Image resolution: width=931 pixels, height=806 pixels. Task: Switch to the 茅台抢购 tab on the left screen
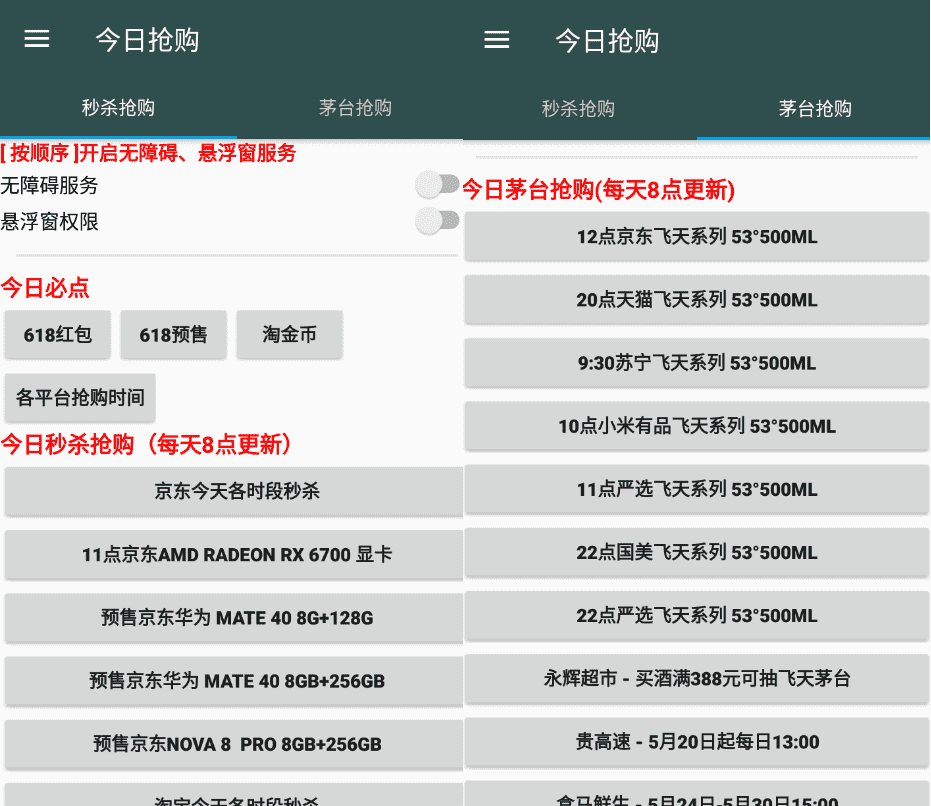pos(354,110)
